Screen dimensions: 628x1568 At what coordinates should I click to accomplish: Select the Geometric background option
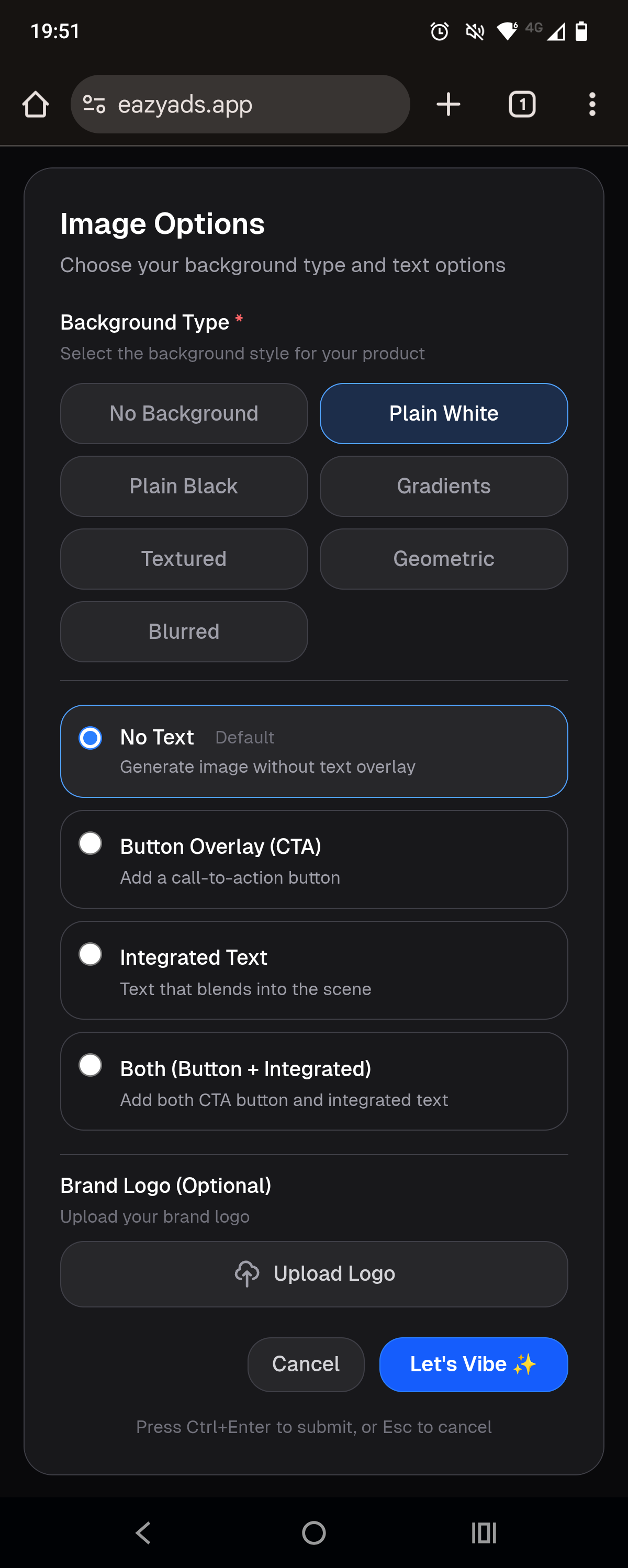[x=443, y=559]
